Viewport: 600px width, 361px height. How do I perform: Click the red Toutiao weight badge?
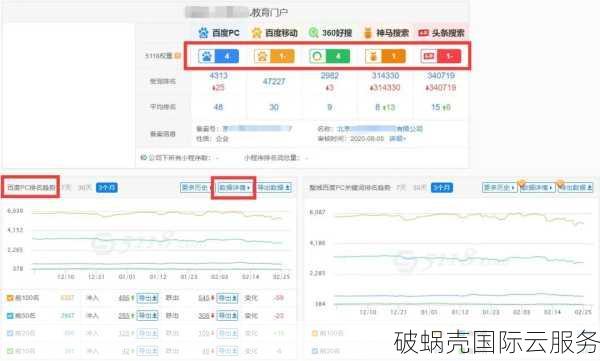[x=441, y=56]
